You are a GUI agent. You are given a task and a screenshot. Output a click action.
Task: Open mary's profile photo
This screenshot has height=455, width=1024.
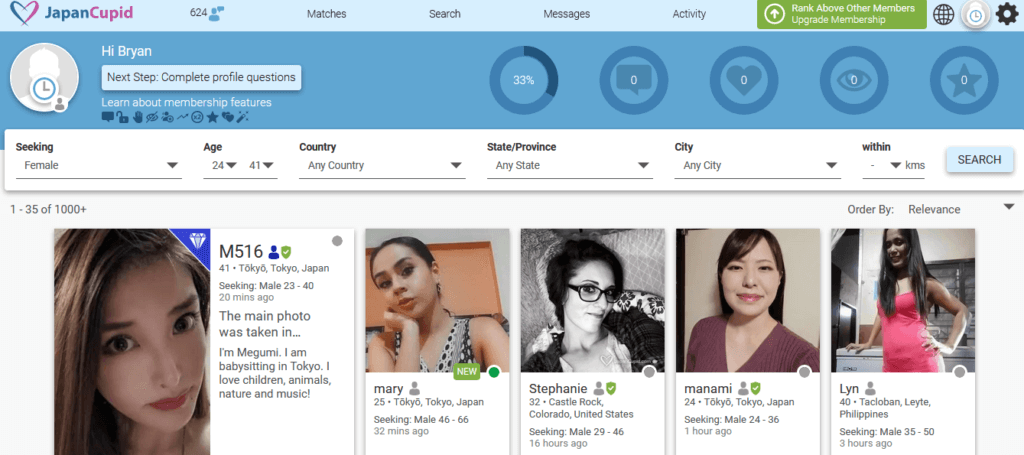pos(437,300)
